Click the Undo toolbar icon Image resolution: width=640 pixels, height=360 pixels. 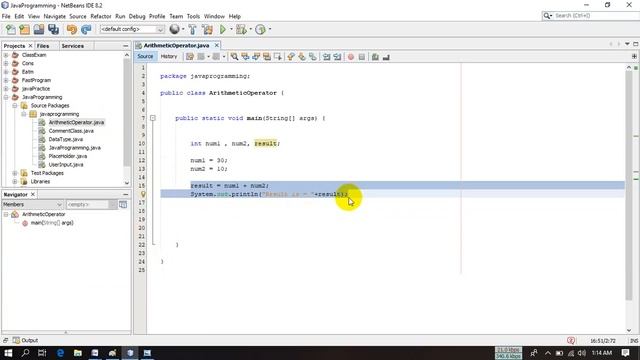[72, 29]
